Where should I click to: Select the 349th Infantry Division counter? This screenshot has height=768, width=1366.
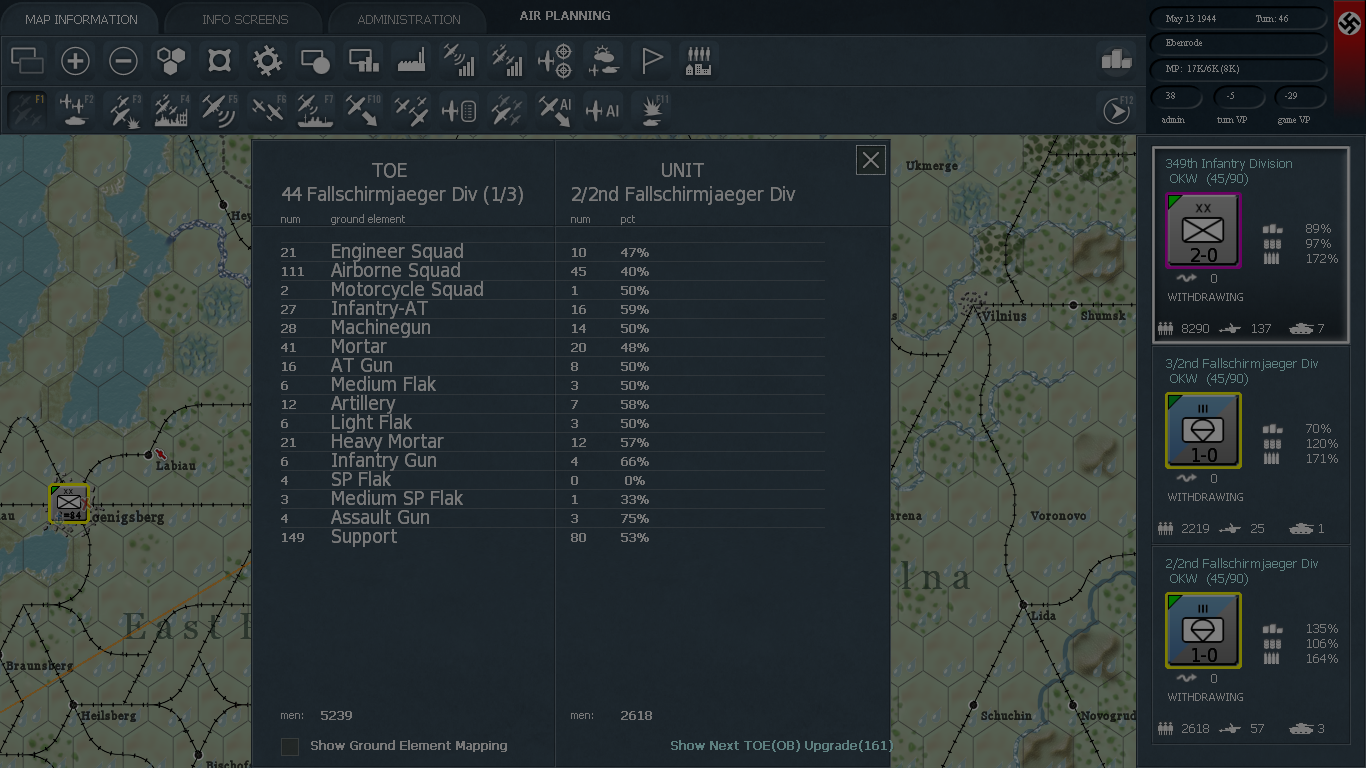point(1204,231)
